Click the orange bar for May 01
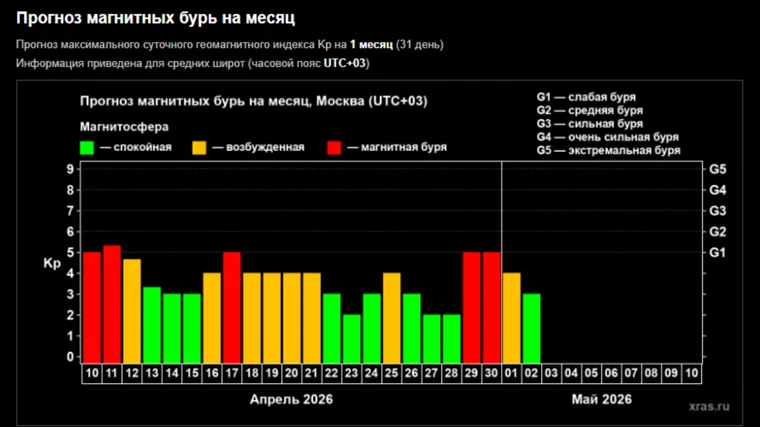Screen dimensions: 760x427 tap(512, 316)
